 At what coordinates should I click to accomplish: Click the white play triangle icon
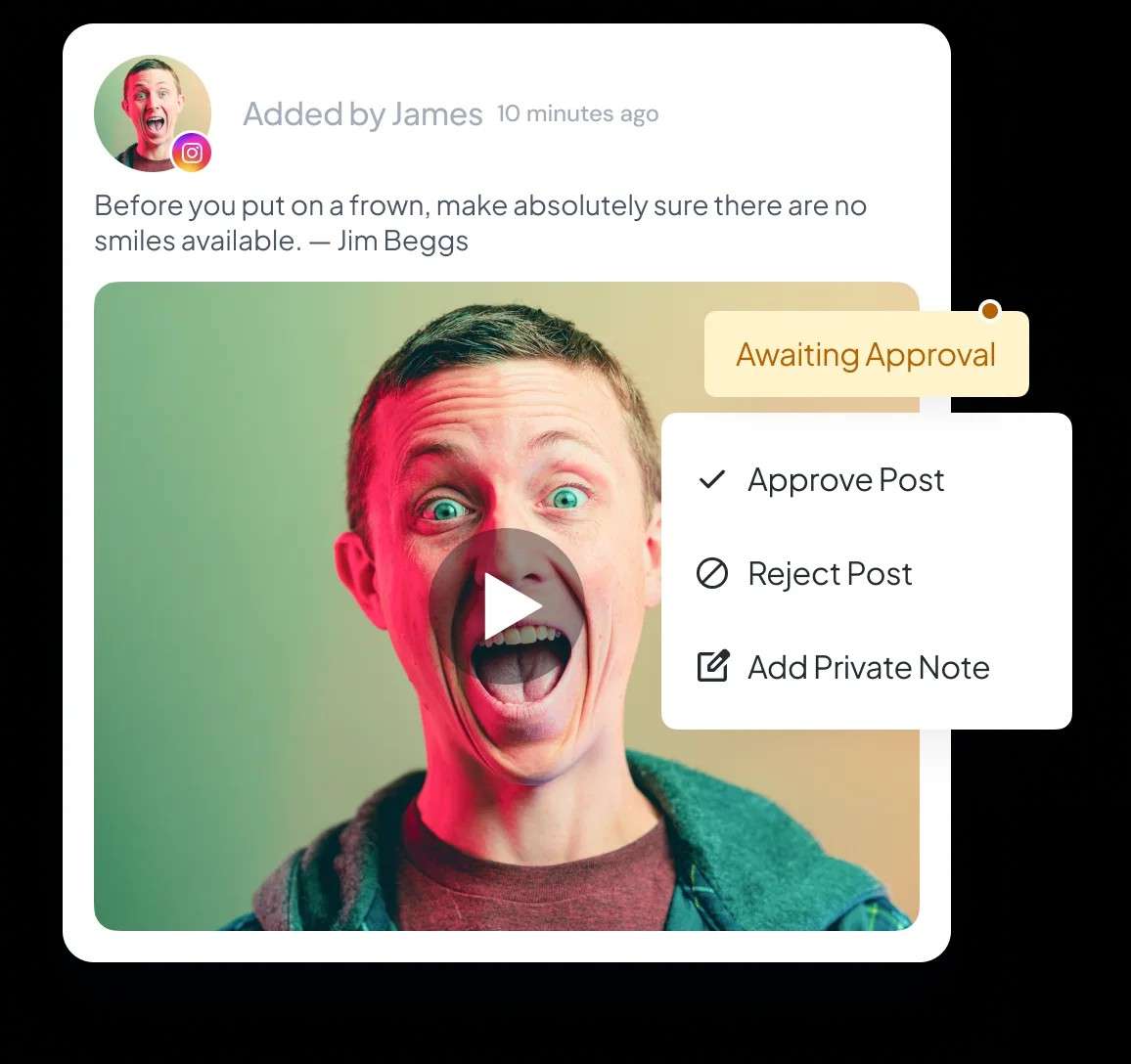[512, 606]
